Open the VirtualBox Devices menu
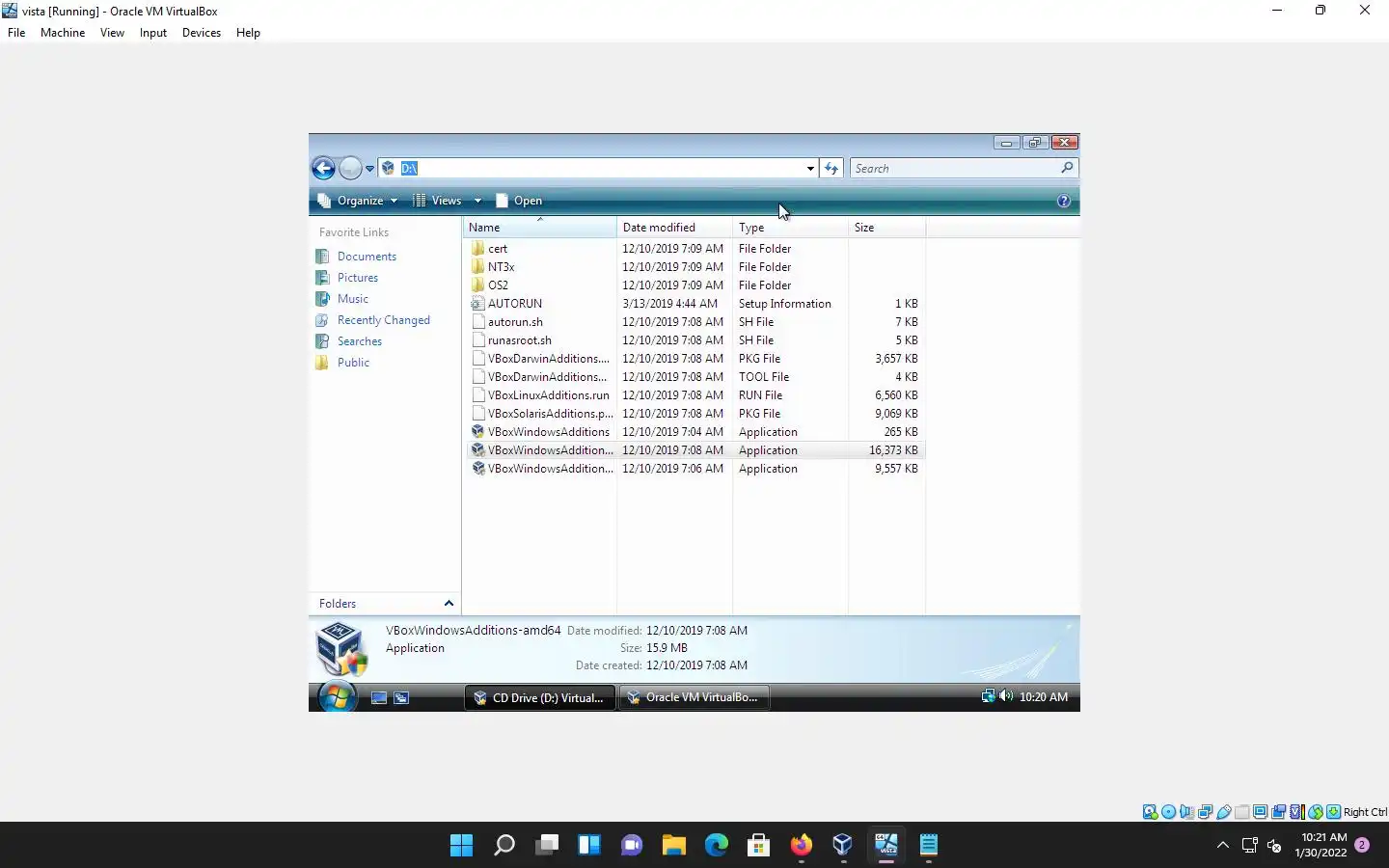1389x868 pixels. 202,33
